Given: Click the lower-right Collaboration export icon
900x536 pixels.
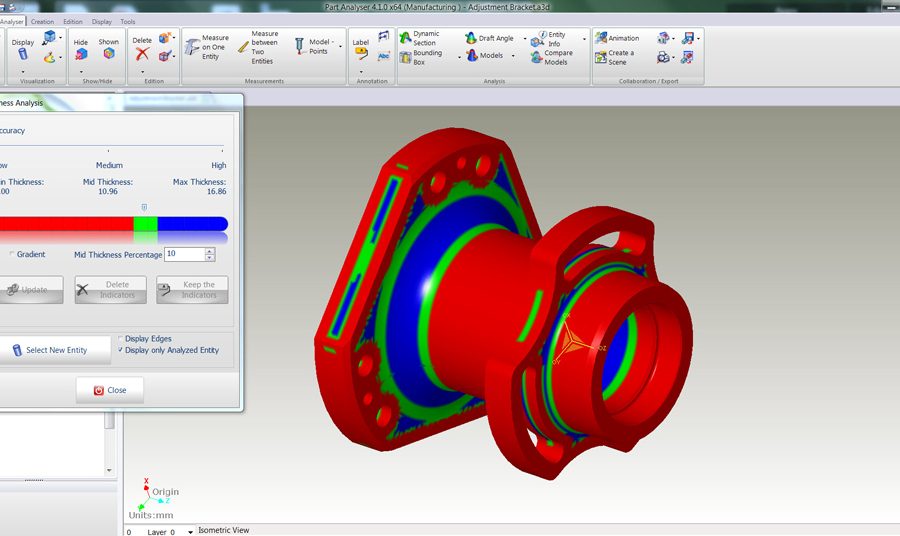Looking at the screenshot, I should 687,57.
